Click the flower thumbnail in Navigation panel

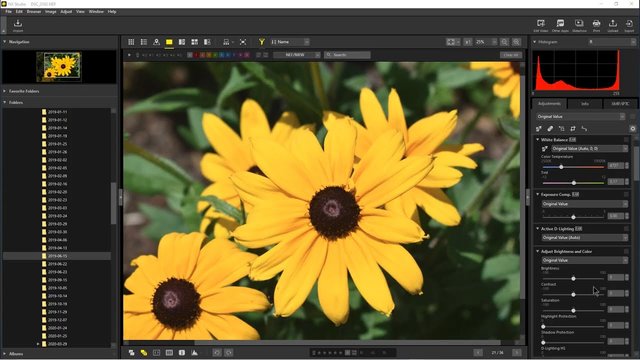[58, 67]
